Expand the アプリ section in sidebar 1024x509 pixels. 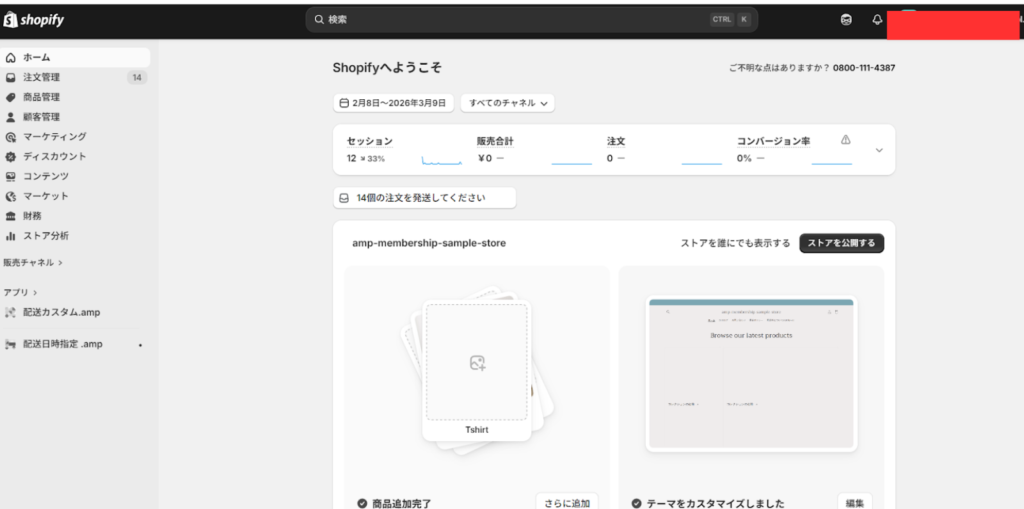(x=19, y=292)
